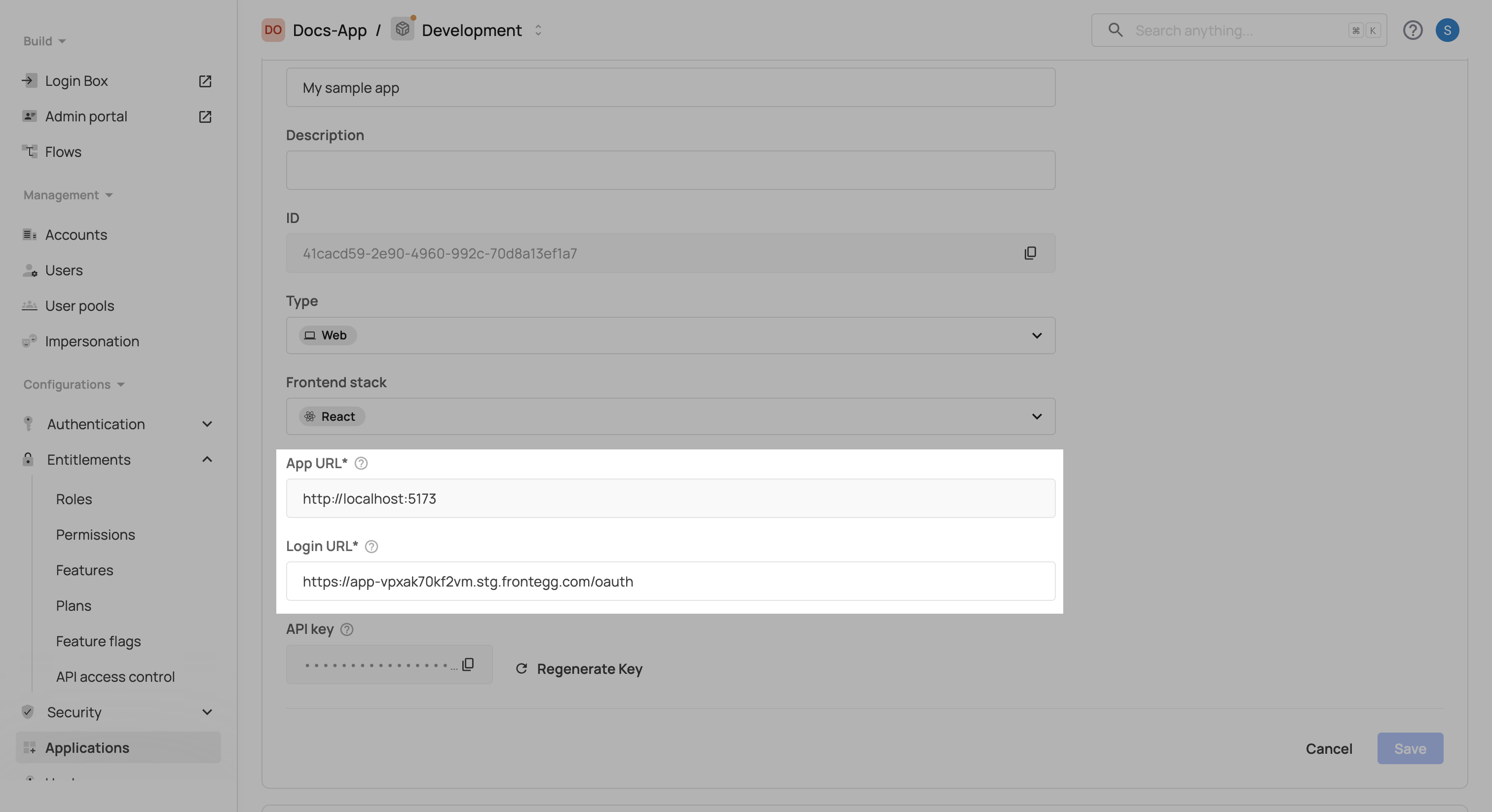Copy the masked API key

[467, 664]
